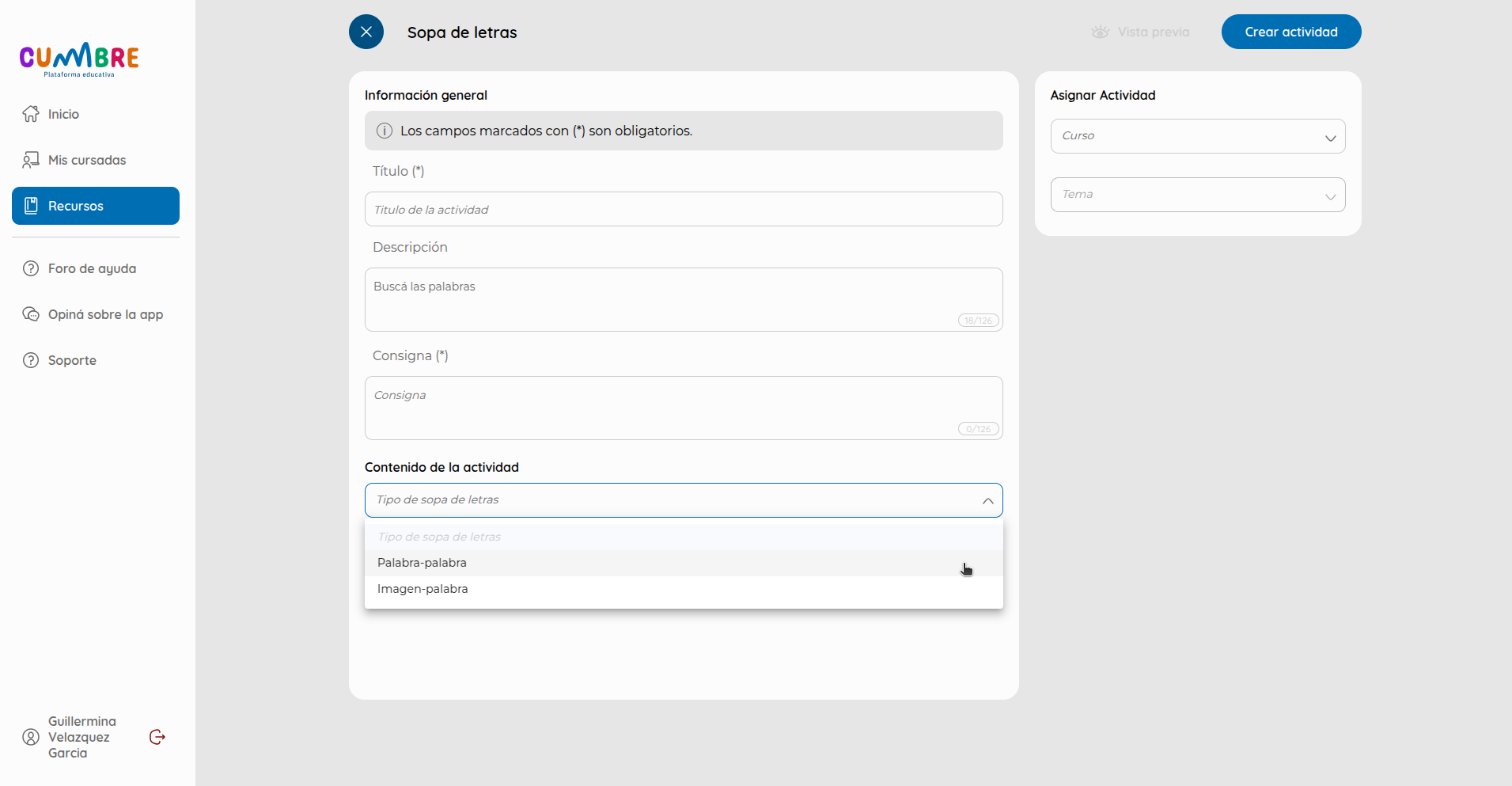Click the Título de la actividad field

684,209
